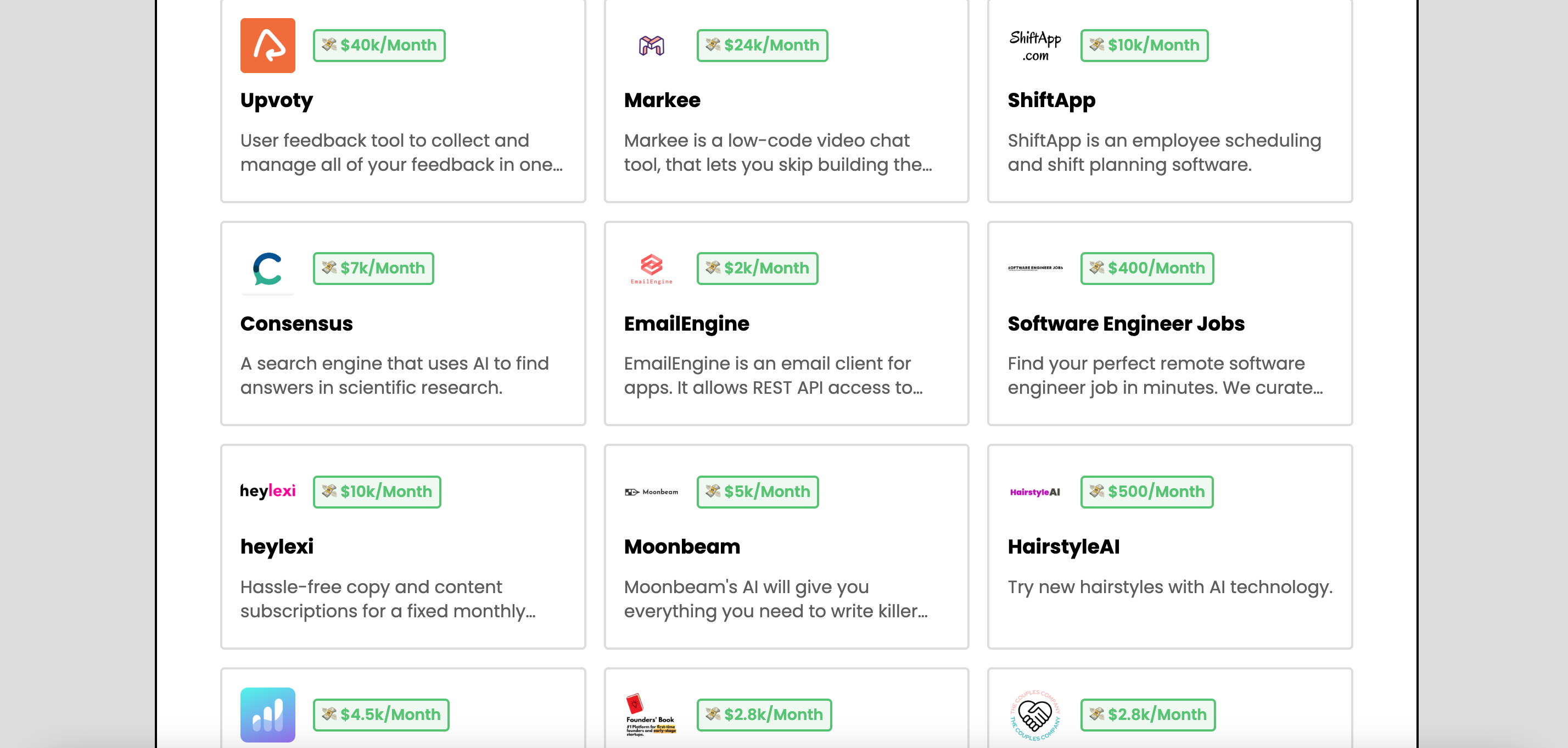Select the HairstyleAI card heading
Viewport: 1568px width, 748px height.
1063,546
